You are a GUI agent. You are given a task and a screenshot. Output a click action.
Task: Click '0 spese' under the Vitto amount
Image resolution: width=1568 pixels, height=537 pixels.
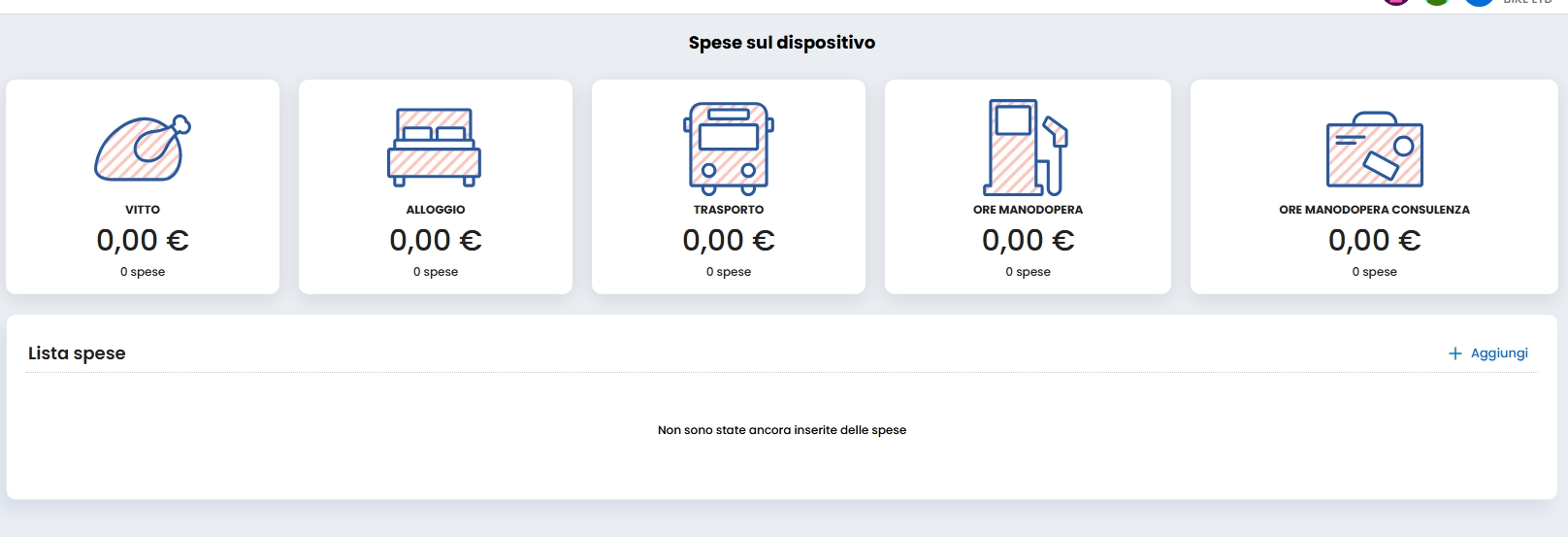[143, 272]
